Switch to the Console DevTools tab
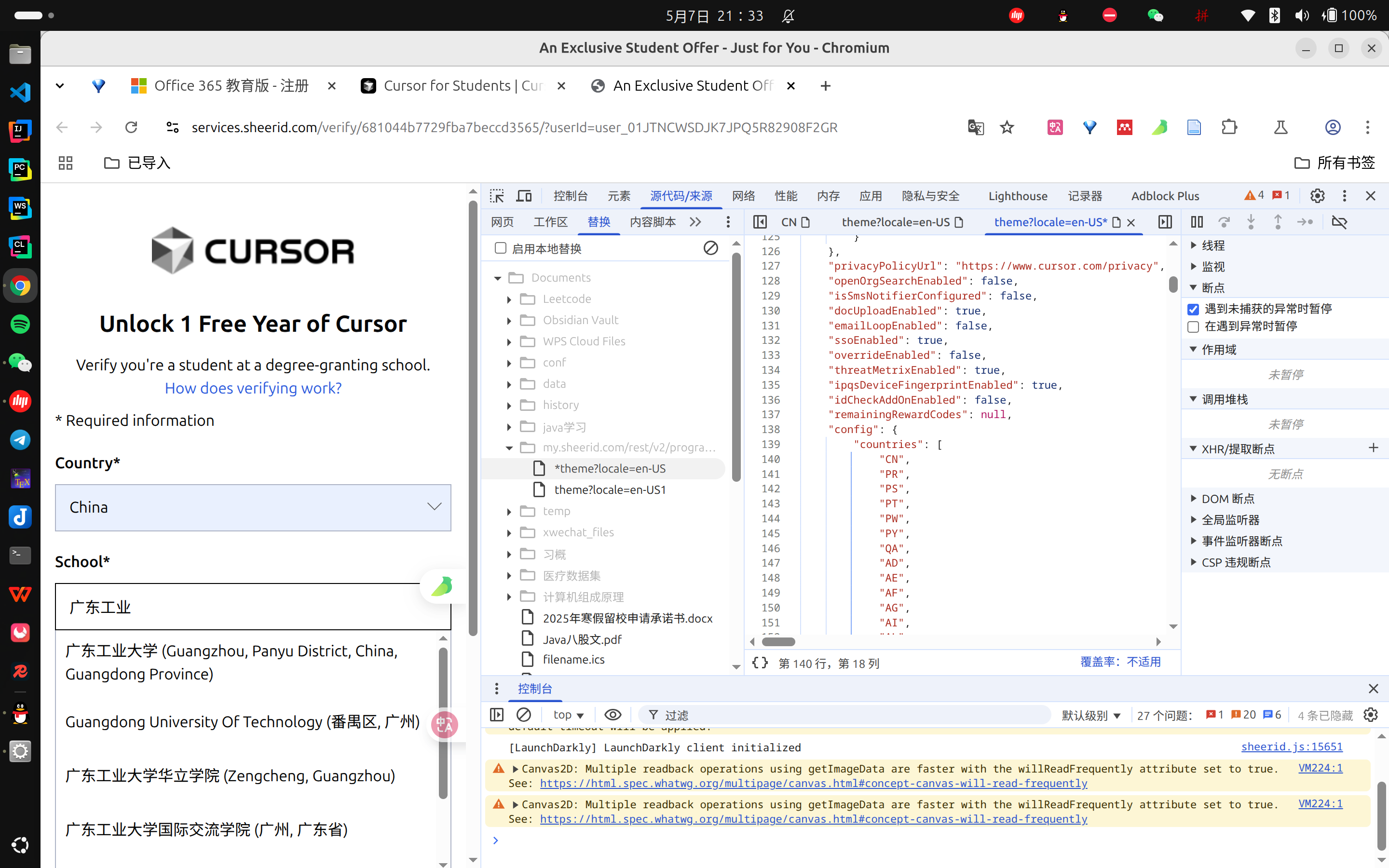The width and height of the screenshot is (1389, 868). [570, 196]
